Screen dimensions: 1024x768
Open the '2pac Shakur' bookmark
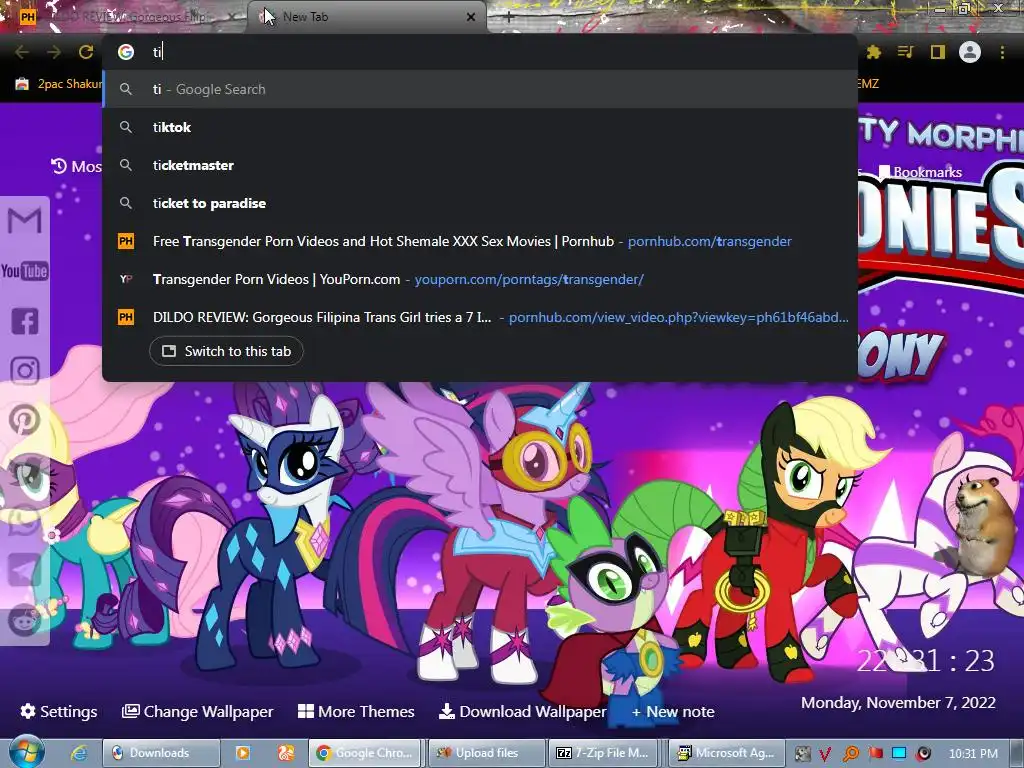point(59,84)
